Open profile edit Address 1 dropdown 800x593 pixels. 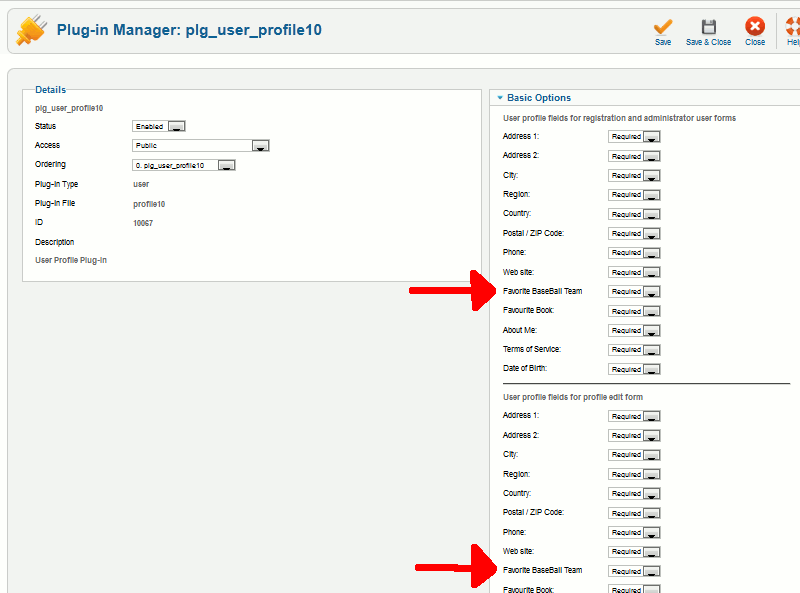pyautogui.click(x=634, y=416)
